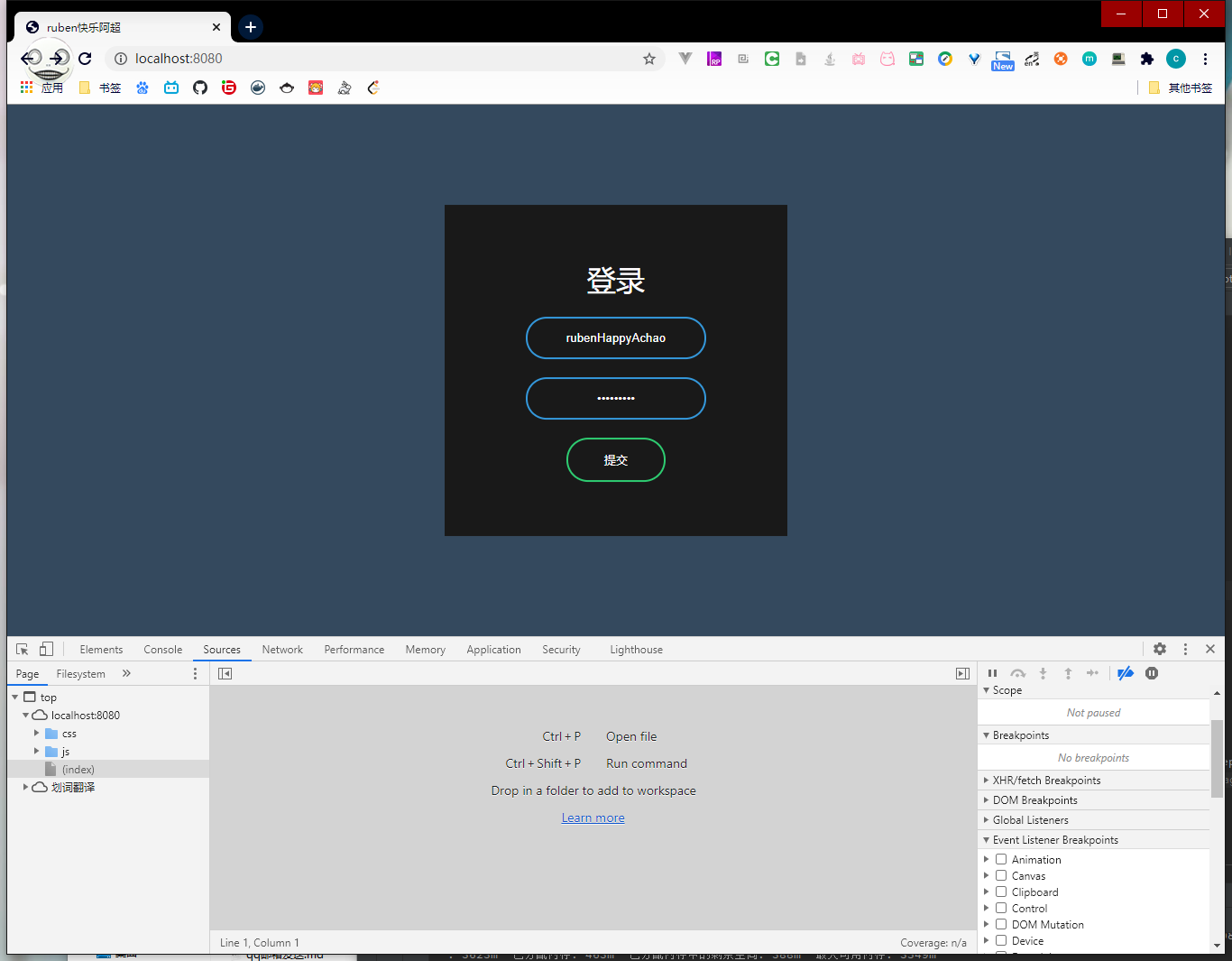Expand the Global Listeners section

[x=1030, y=820]
